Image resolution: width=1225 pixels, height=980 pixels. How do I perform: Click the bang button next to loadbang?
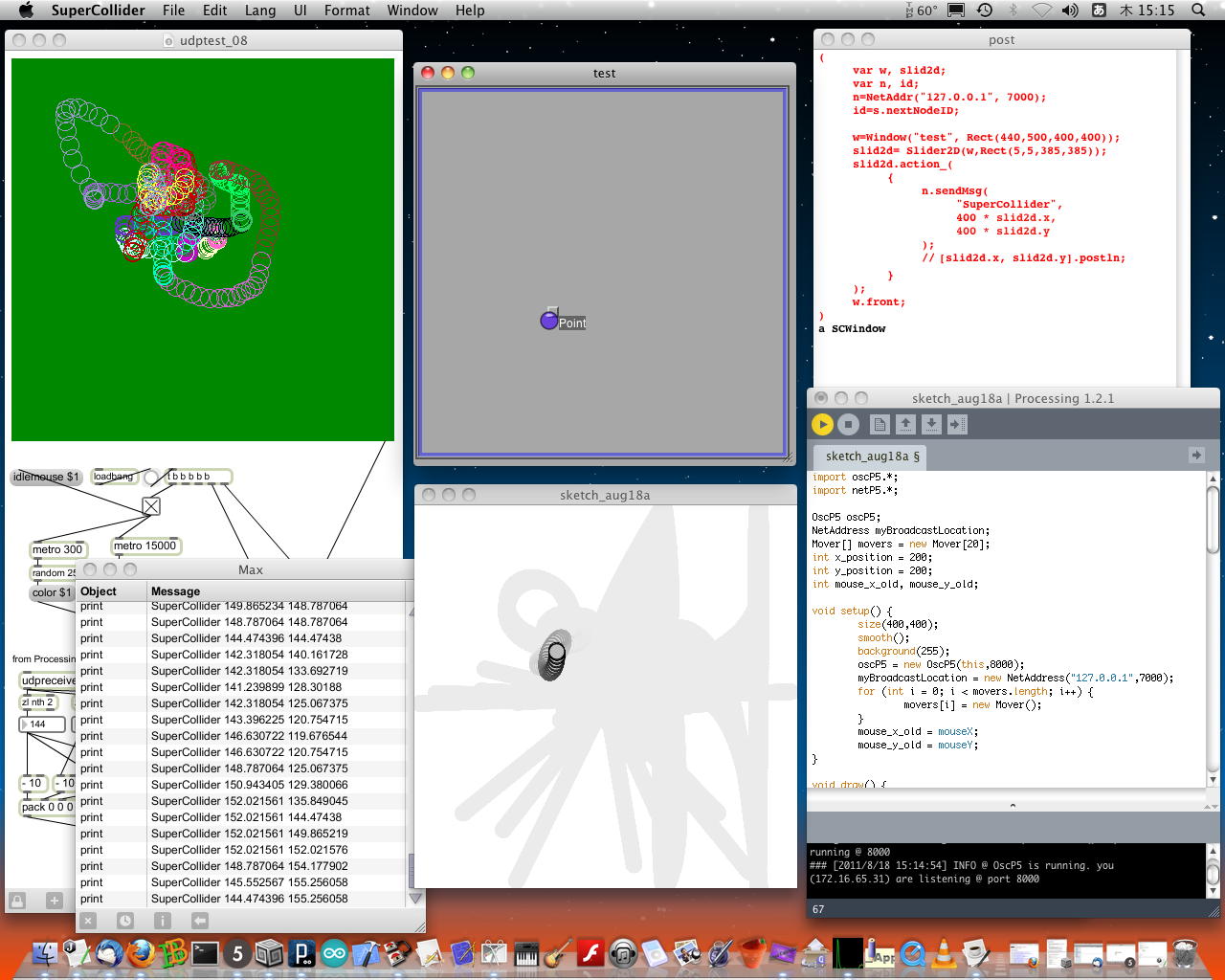[151, 478]
